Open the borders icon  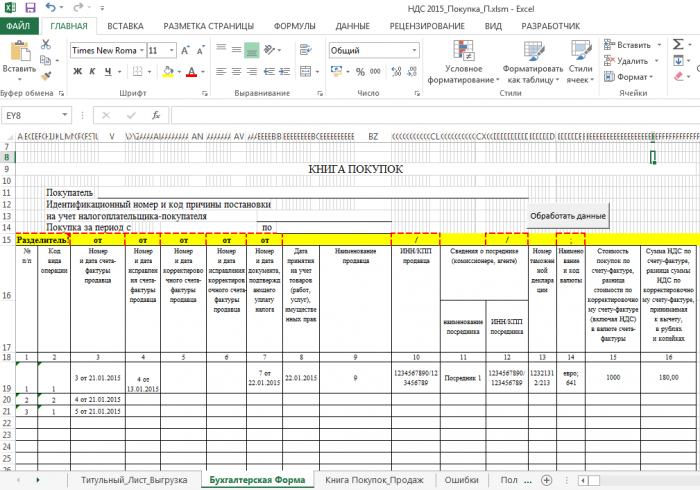click(x=138, y=71)
